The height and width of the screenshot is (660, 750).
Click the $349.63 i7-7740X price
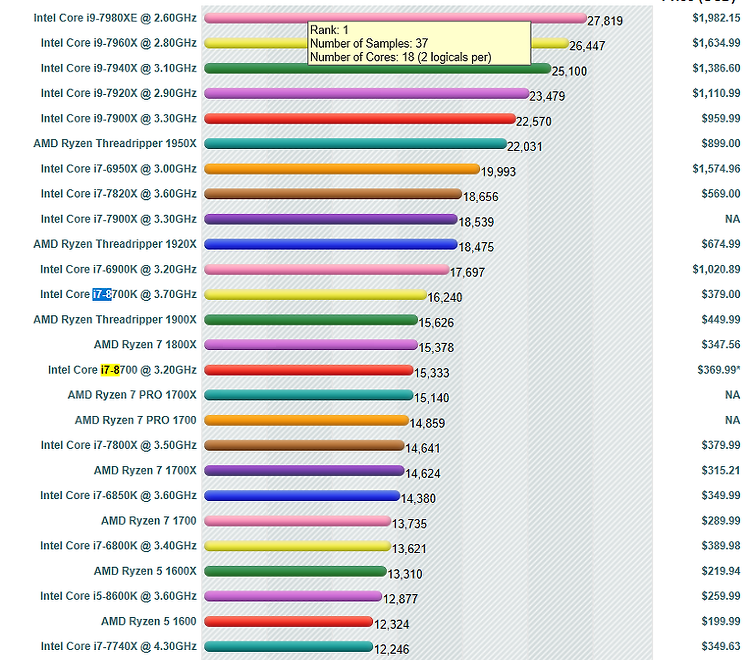pos(721,646)
